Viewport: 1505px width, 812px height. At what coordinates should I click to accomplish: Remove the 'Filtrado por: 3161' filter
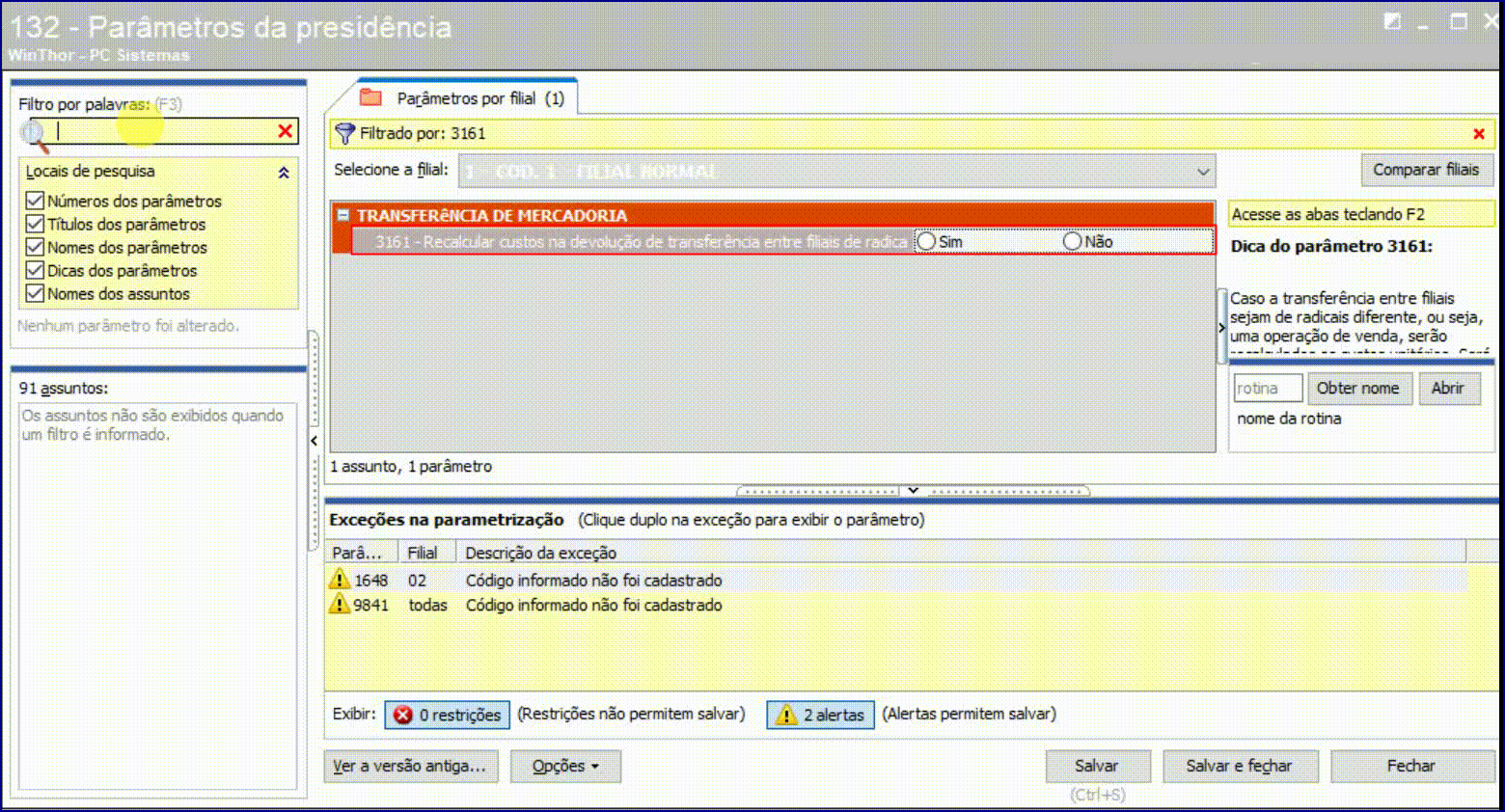click(1479, 134)
